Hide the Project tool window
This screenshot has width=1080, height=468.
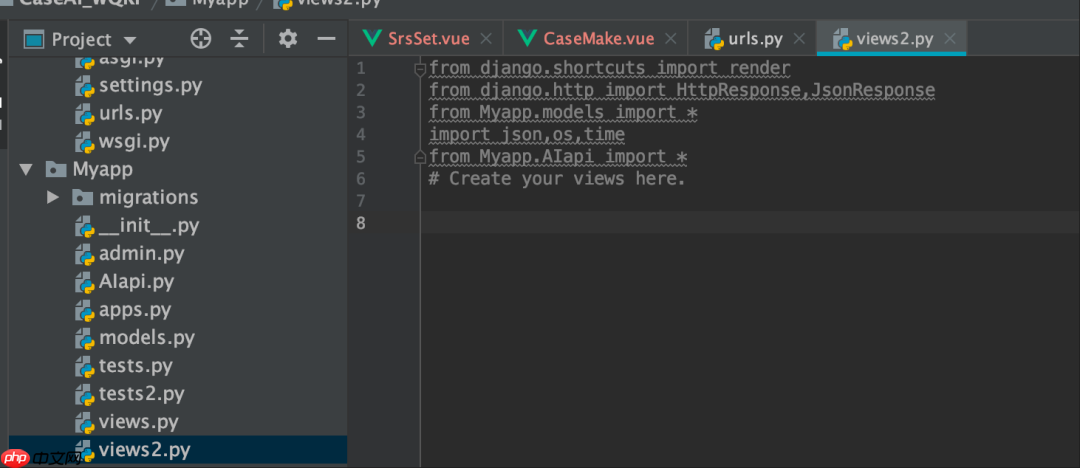coord(326,39)
